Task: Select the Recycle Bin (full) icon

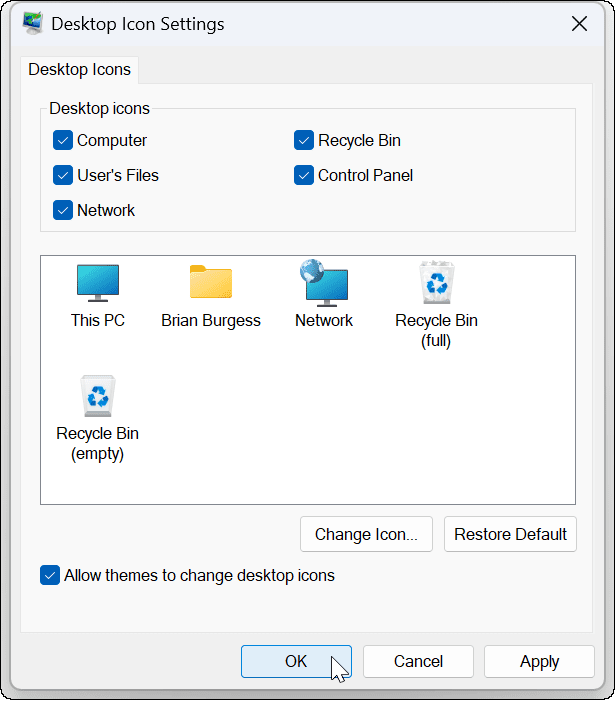Action: point(436,283)
